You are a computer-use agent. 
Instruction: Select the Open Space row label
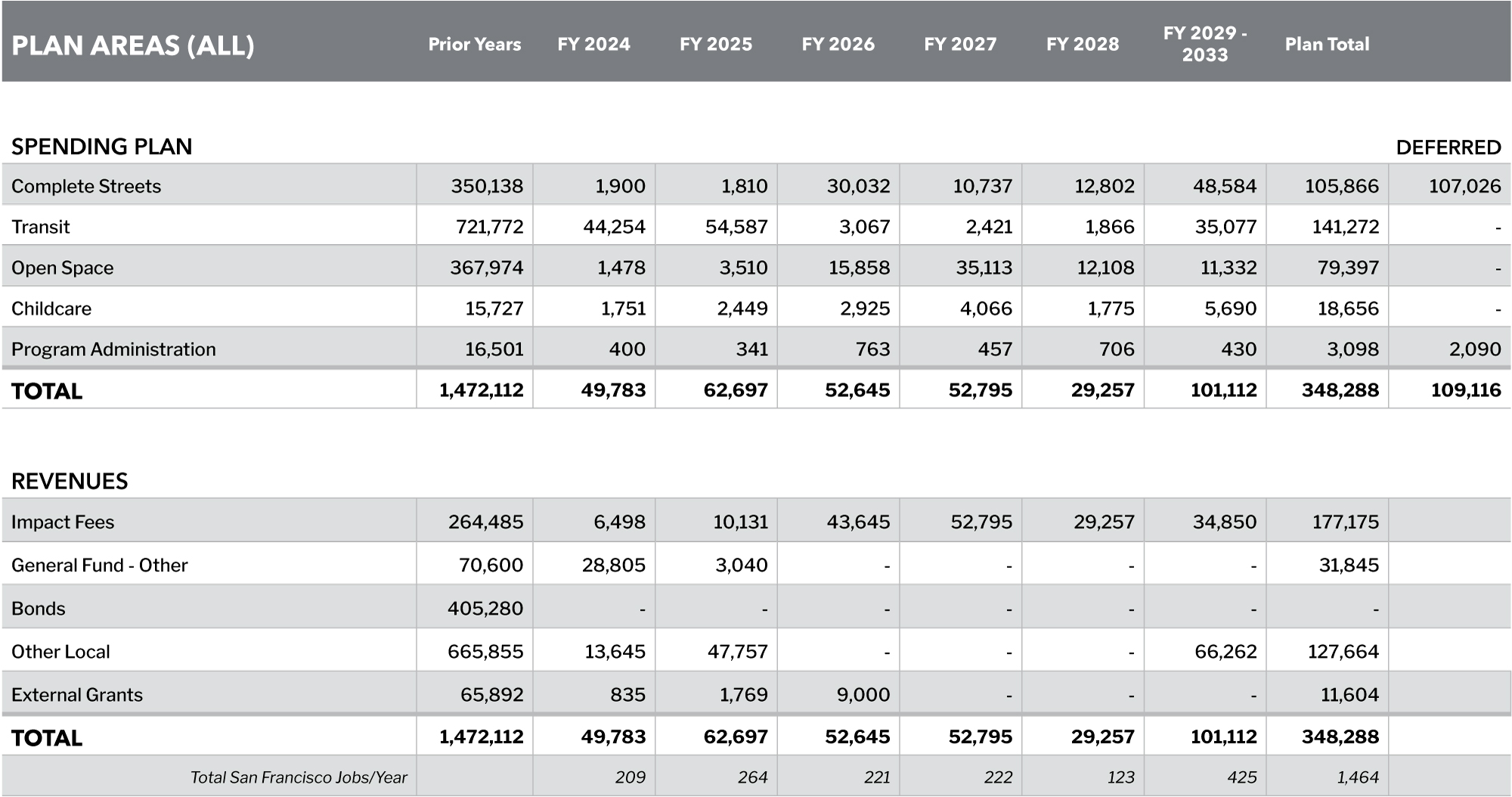(62, 268)
